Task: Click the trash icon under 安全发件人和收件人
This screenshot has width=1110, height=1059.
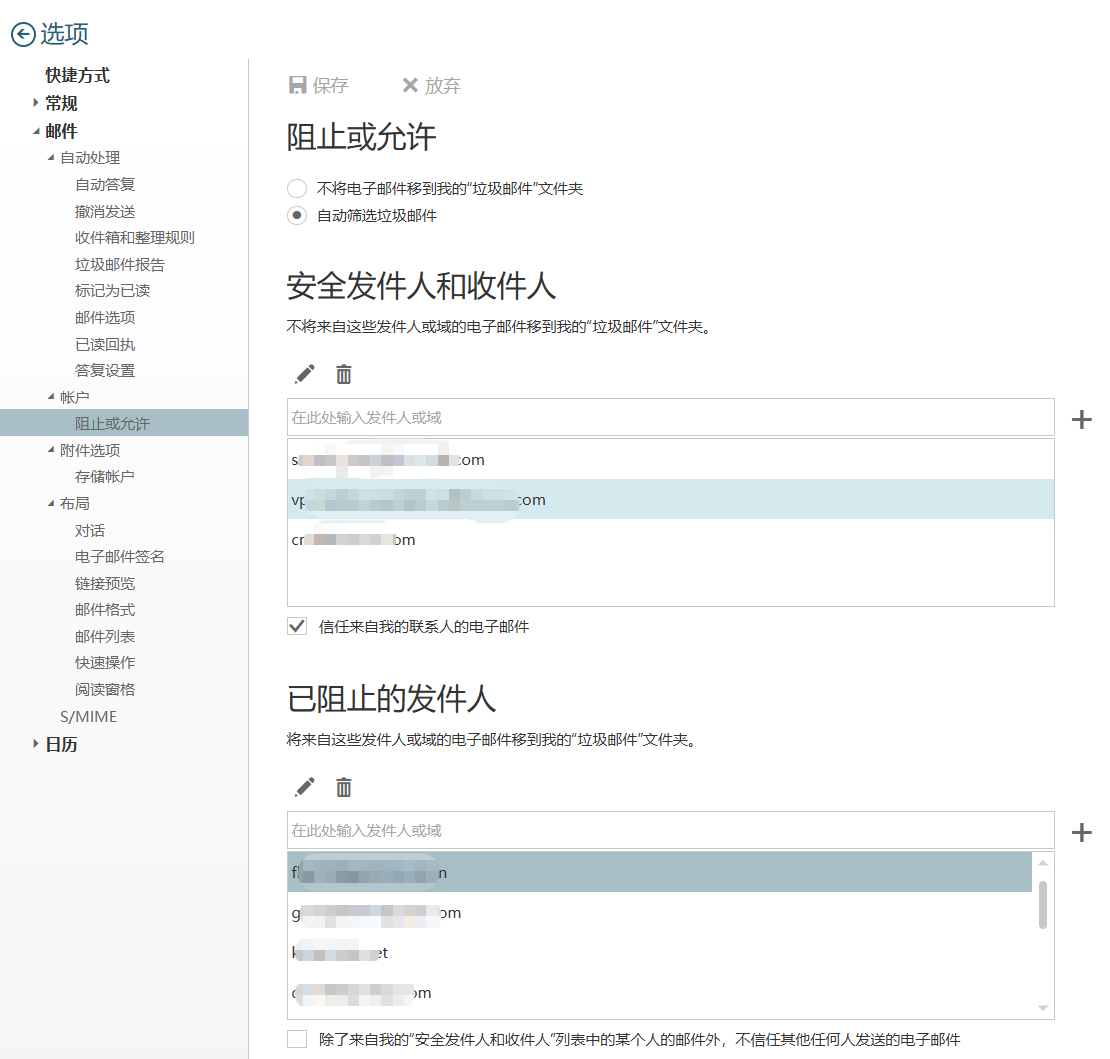Action: coord(344,374)
